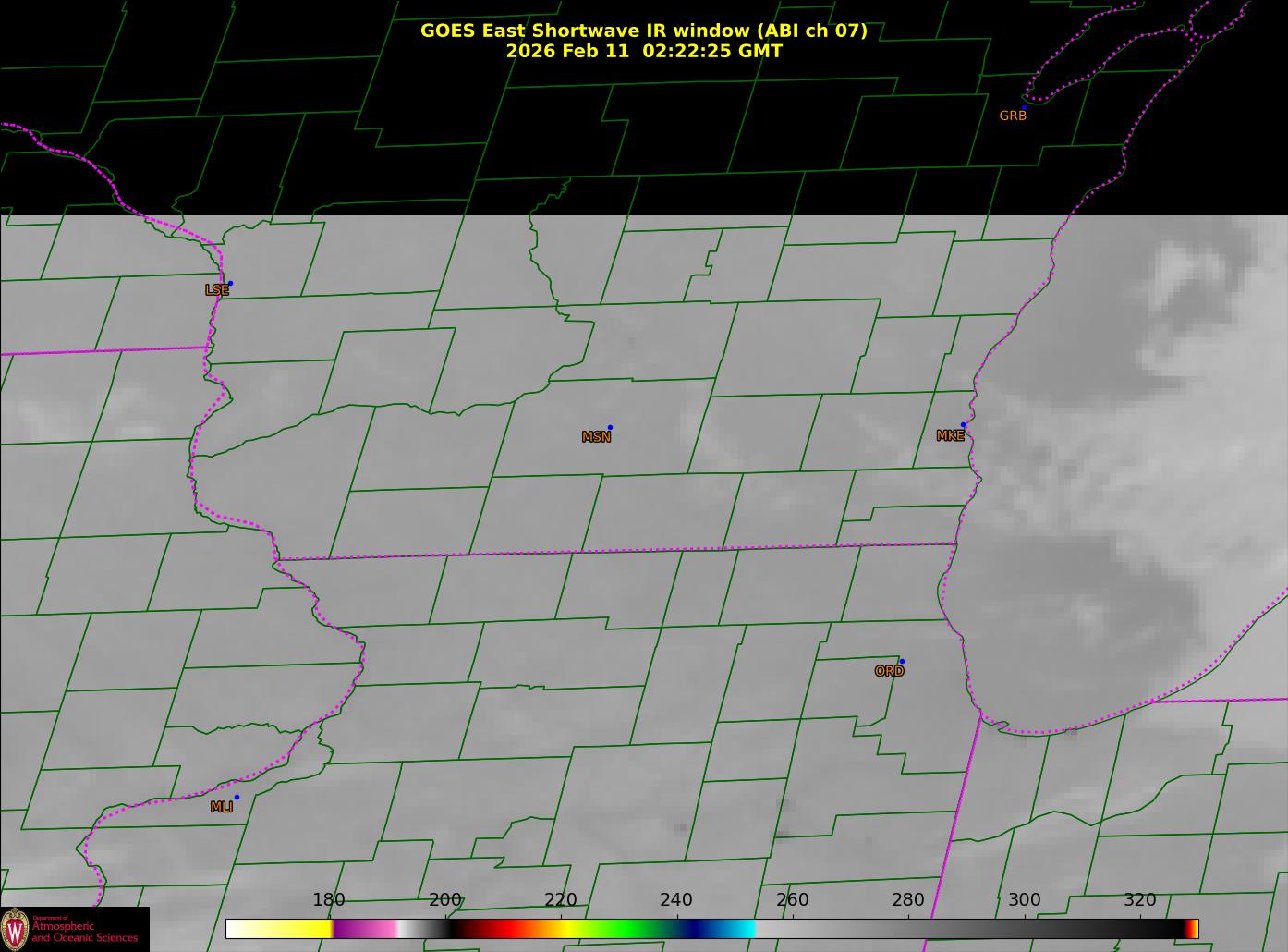The image size is (1288, 952).
Task: Click the ORD station marker label
Action: coord(889,671)
